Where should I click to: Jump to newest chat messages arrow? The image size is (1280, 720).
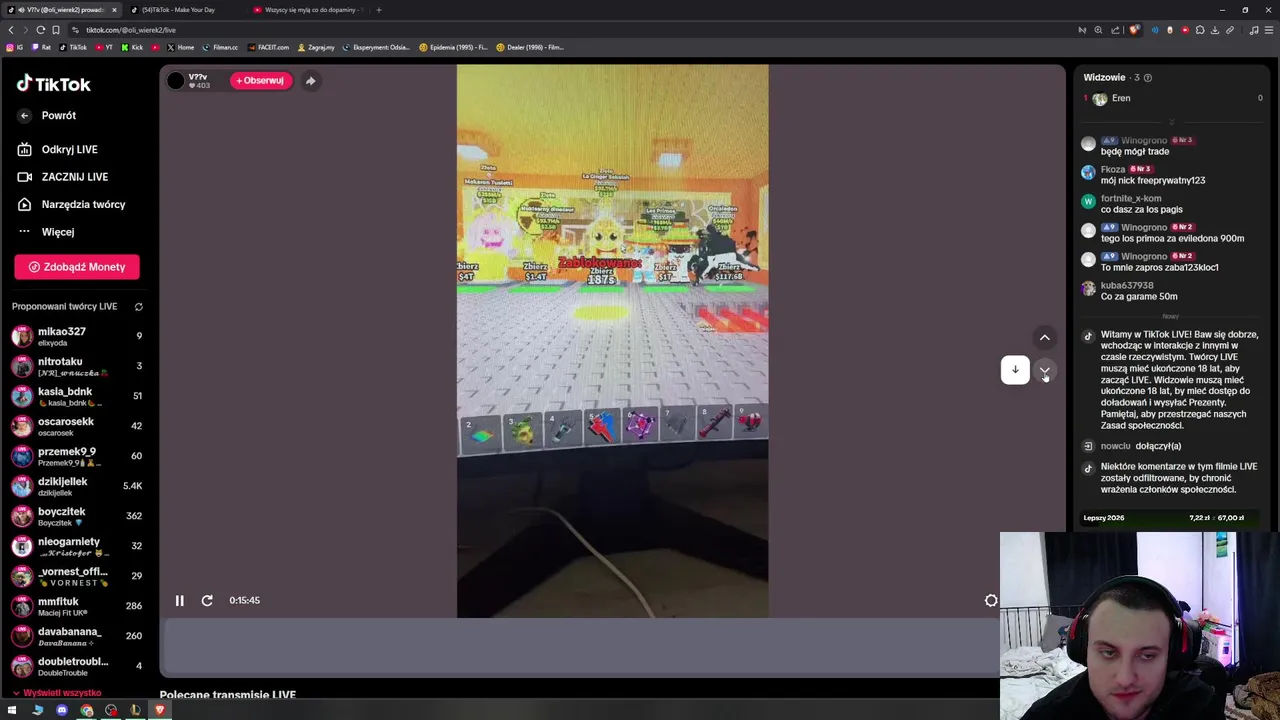[1015, 370]
